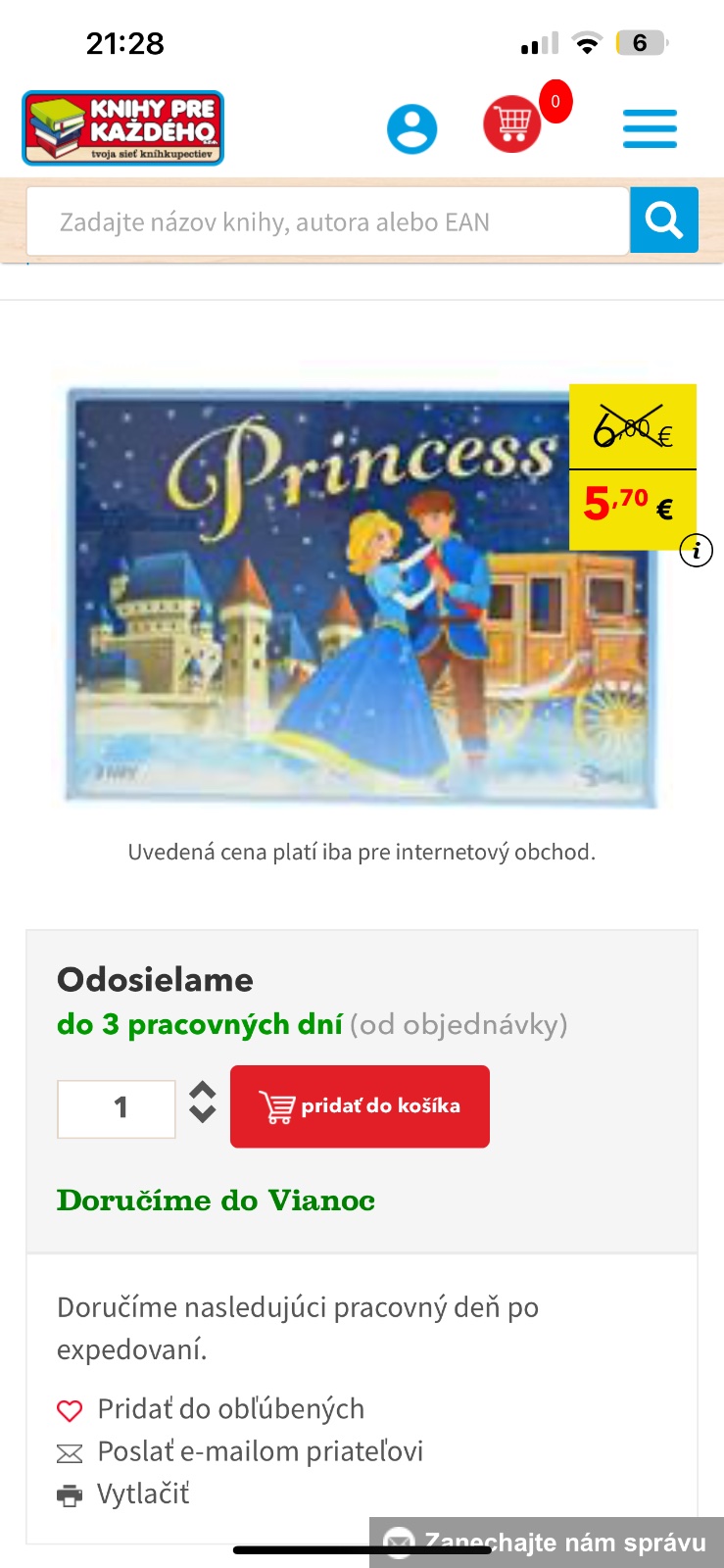Click the Knihy pre každého logo
Viewport: 724px width, 1568px height.
click(x=123, y=128)
